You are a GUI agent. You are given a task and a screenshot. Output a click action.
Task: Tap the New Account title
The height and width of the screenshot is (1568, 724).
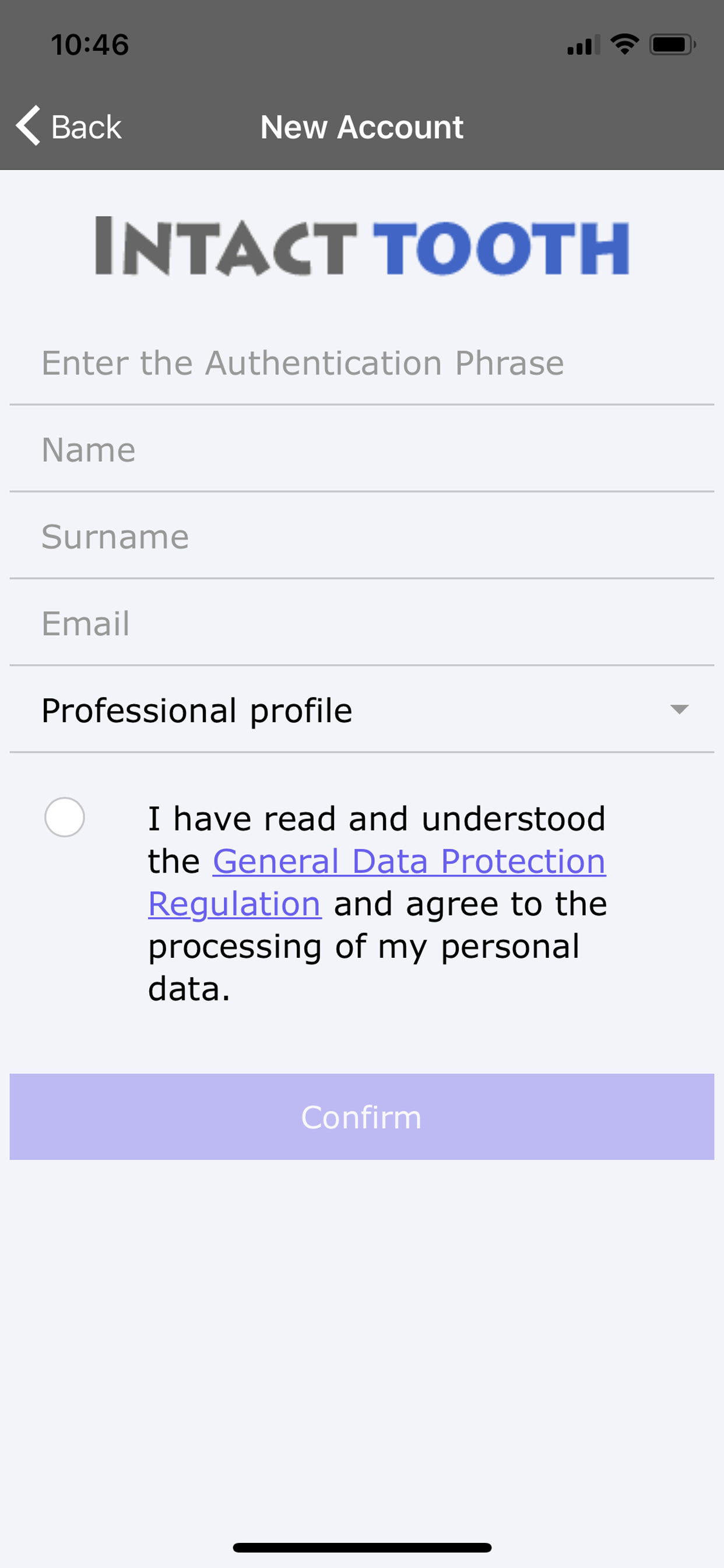point(361,127)
